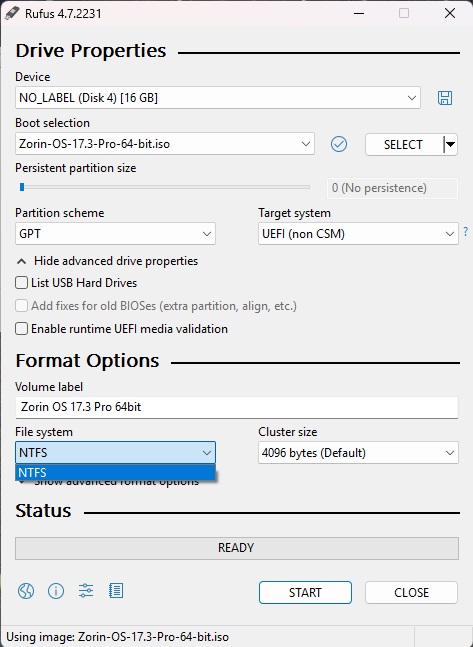Open the Cluster size dropdown
473x647 pixels.
358,453
